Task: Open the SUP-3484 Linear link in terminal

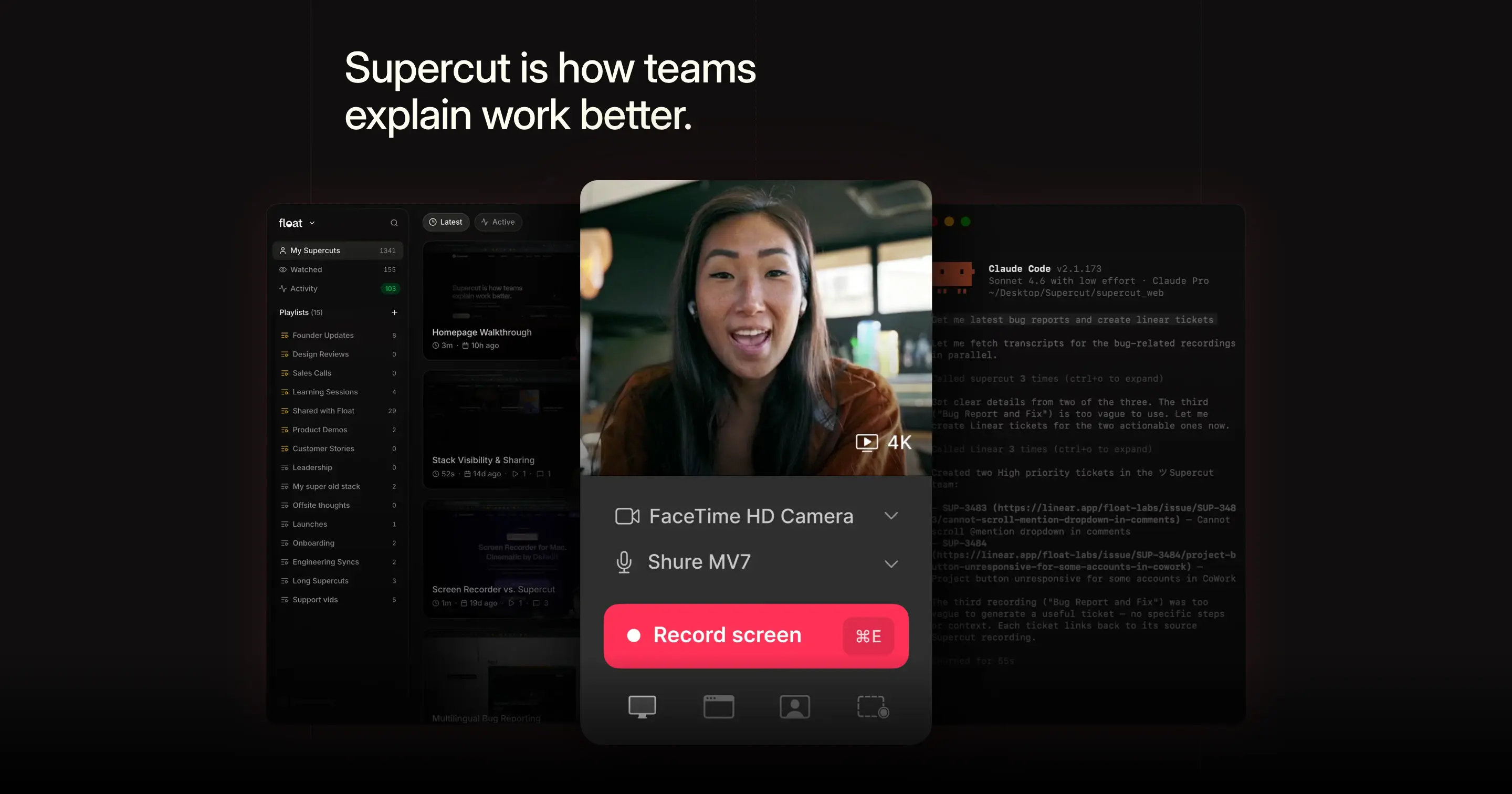Action: [x=1085, y=561]
